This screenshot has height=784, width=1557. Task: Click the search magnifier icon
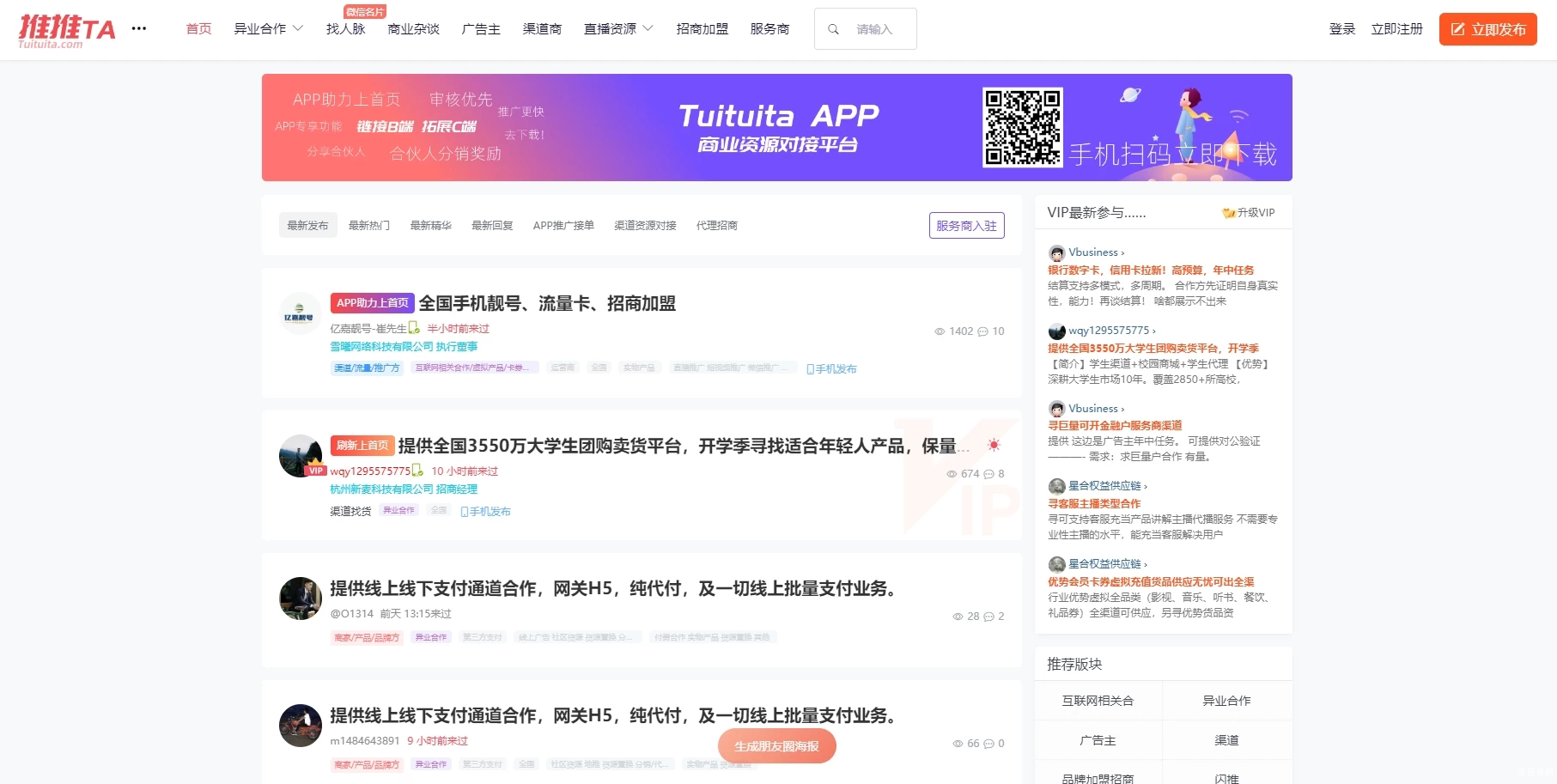(833, 28)
